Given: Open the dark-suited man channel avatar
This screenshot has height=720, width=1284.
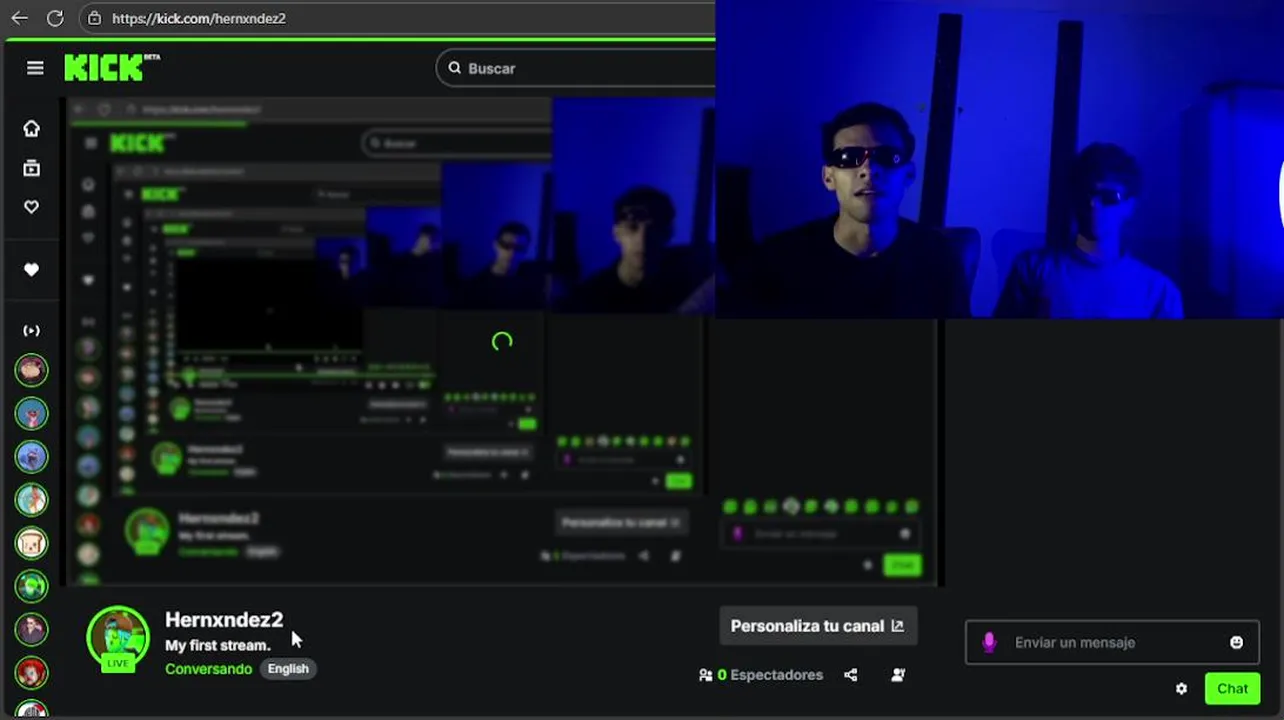Looking at the screenshot, I should (32, 629).
